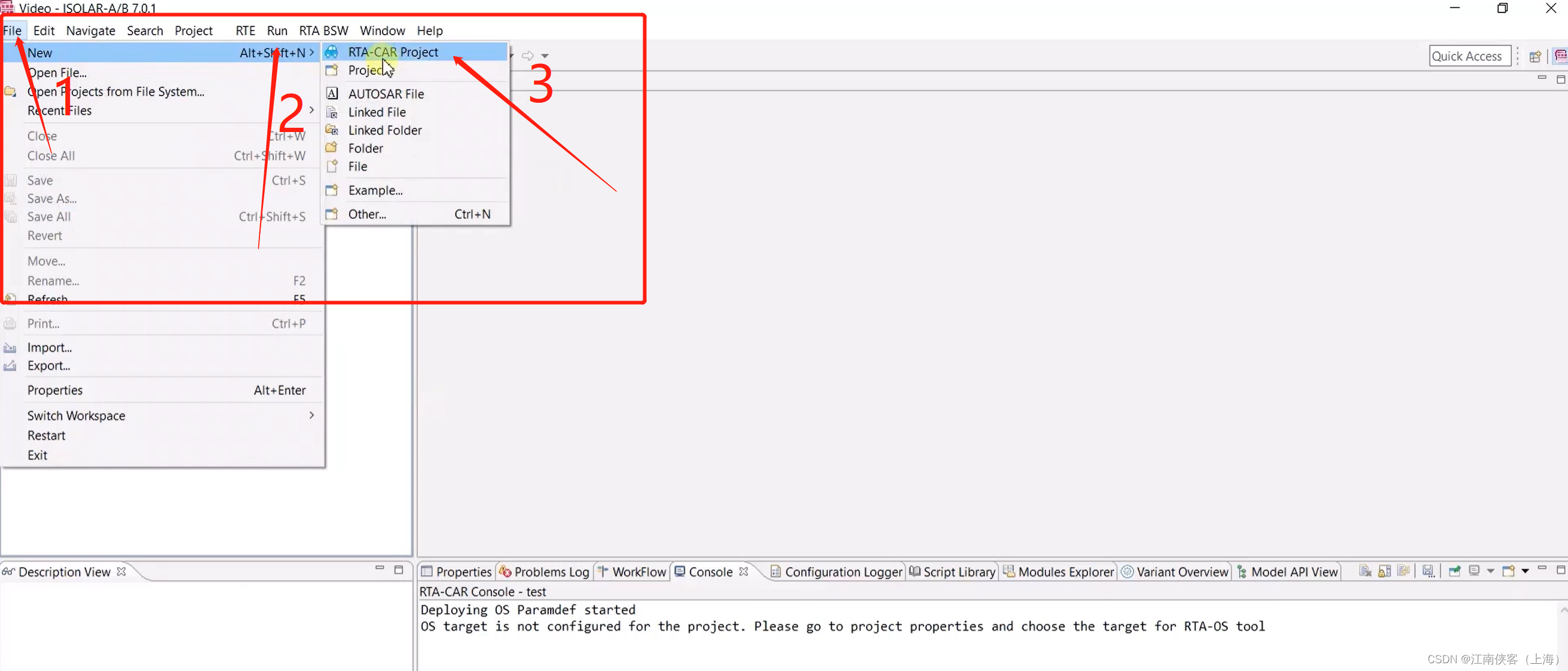
Task: Click the Other option with Ctrl+N
Action: 367,213
